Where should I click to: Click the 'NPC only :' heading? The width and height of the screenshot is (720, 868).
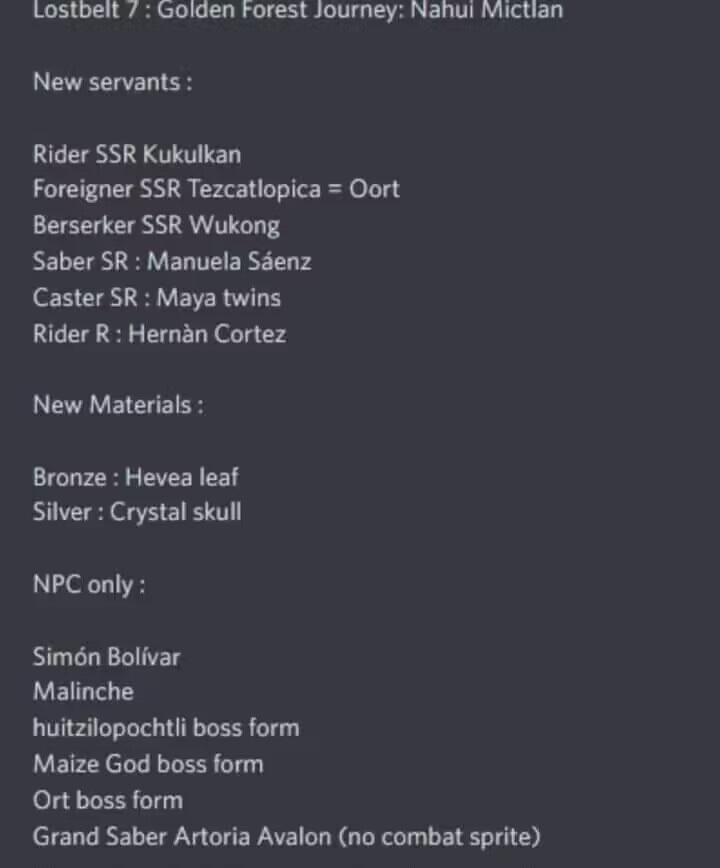pyautogui.click(x=89, y=585)
